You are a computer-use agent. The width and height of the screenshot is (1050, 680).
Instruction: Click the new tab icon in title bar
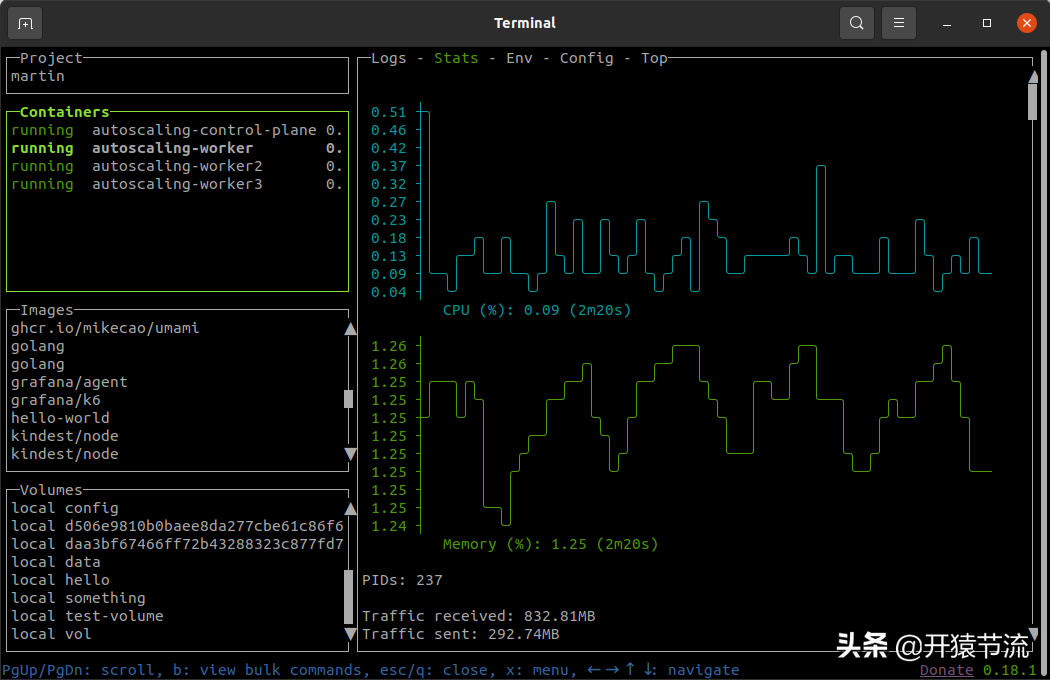[x=25, y=23]
